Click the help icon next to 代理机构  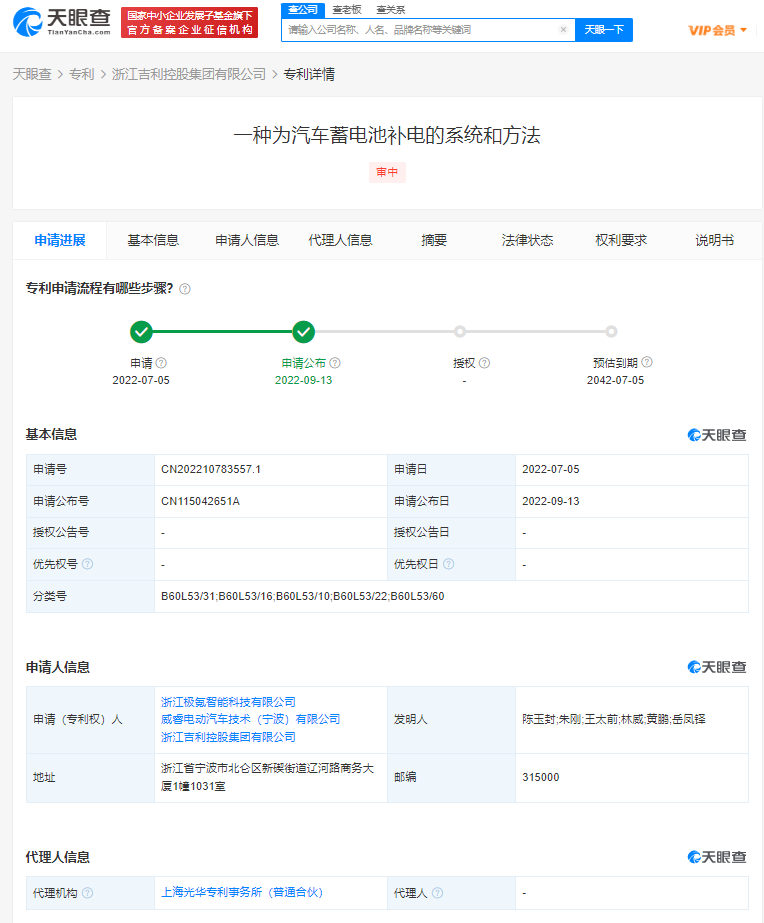(88, 893)
